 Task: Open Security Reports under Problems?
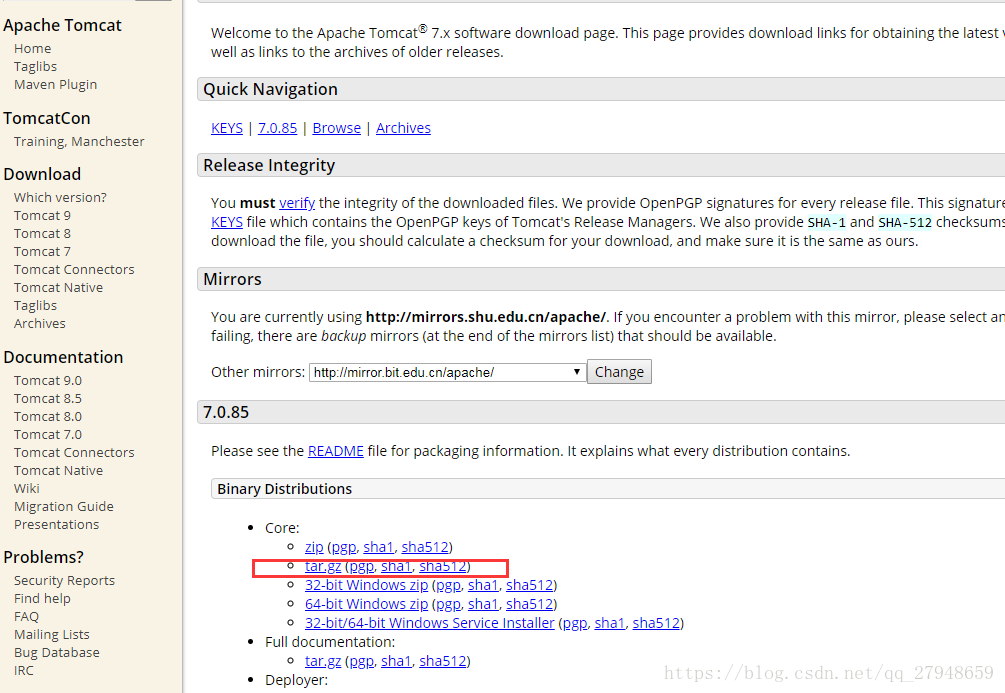pyautogui.click(x=64, y=581)
